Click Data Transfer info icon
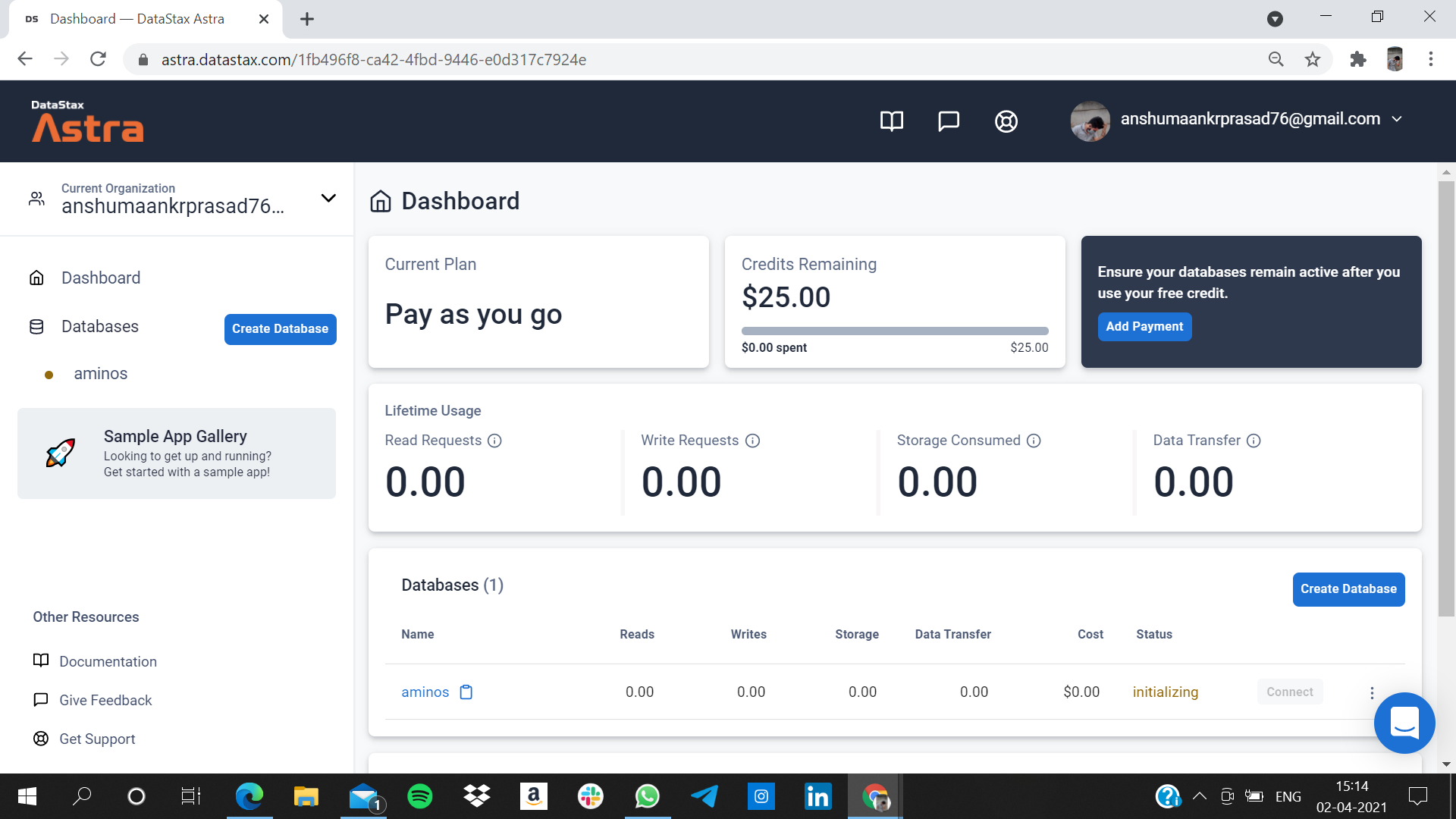The height and width of the screenshot is (819, 1456). click(1254, 441)
